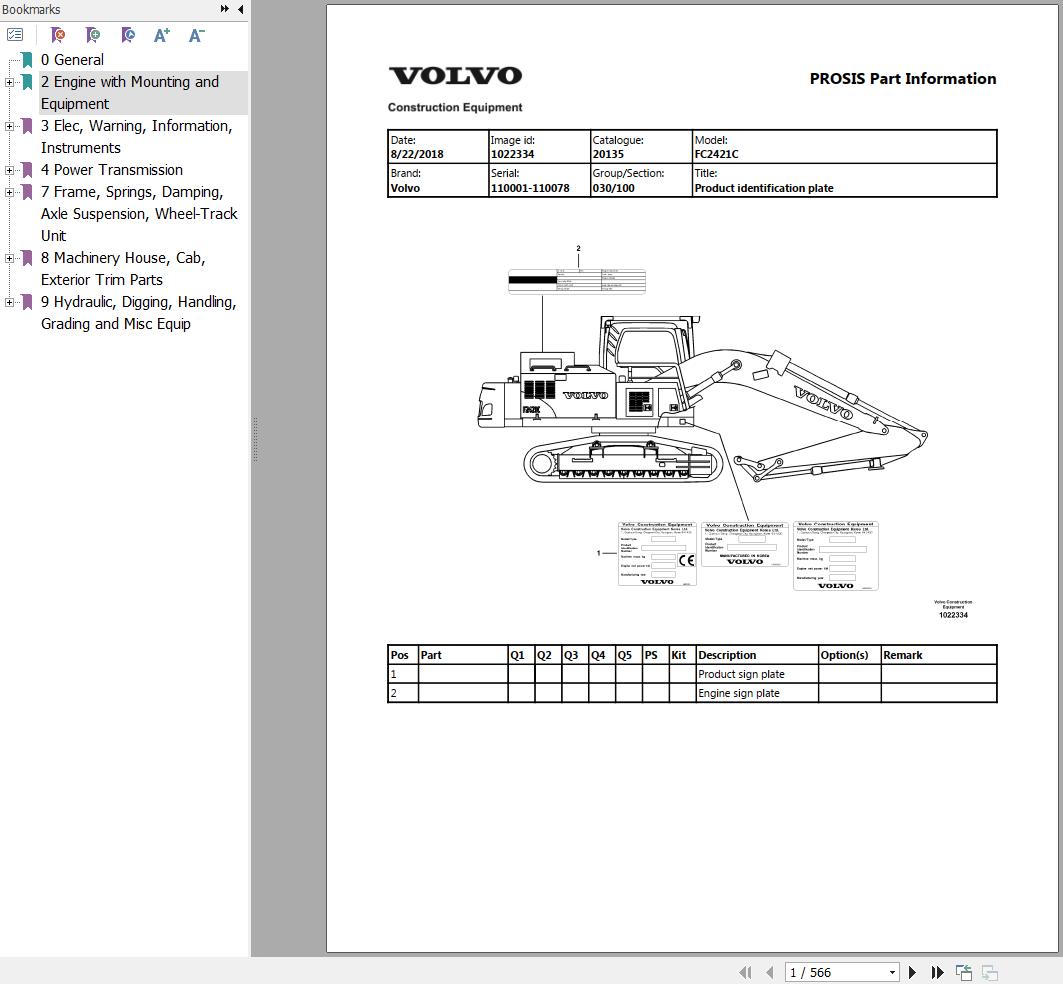Expand the 4 Power Transmission bookmark
Screen dimensions: 1063x984
click(9, 170)
